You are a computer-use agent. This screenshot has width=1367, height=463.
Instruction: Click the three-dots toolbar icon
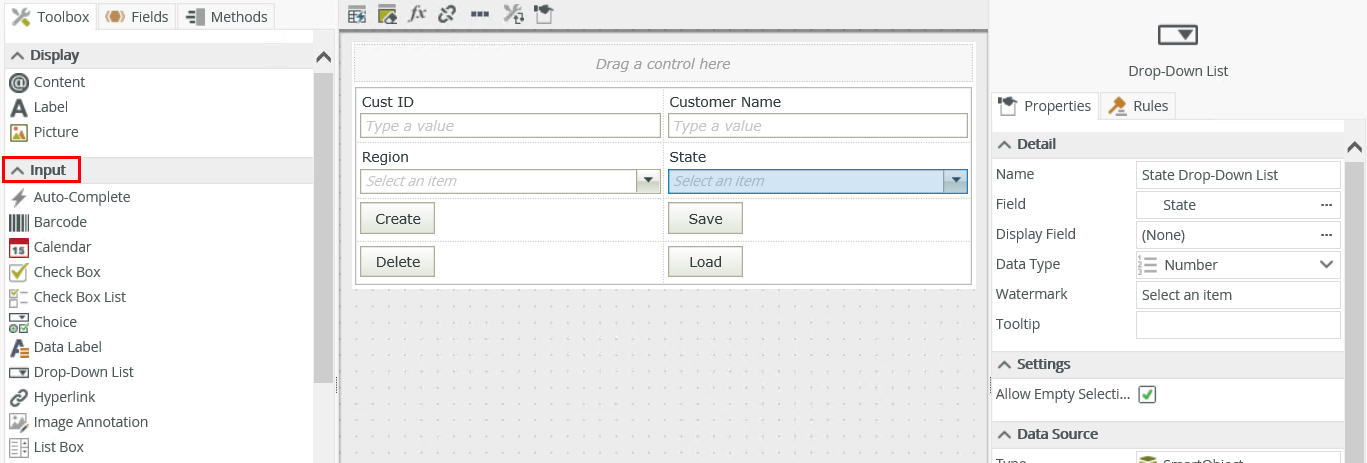coord(480,14)
